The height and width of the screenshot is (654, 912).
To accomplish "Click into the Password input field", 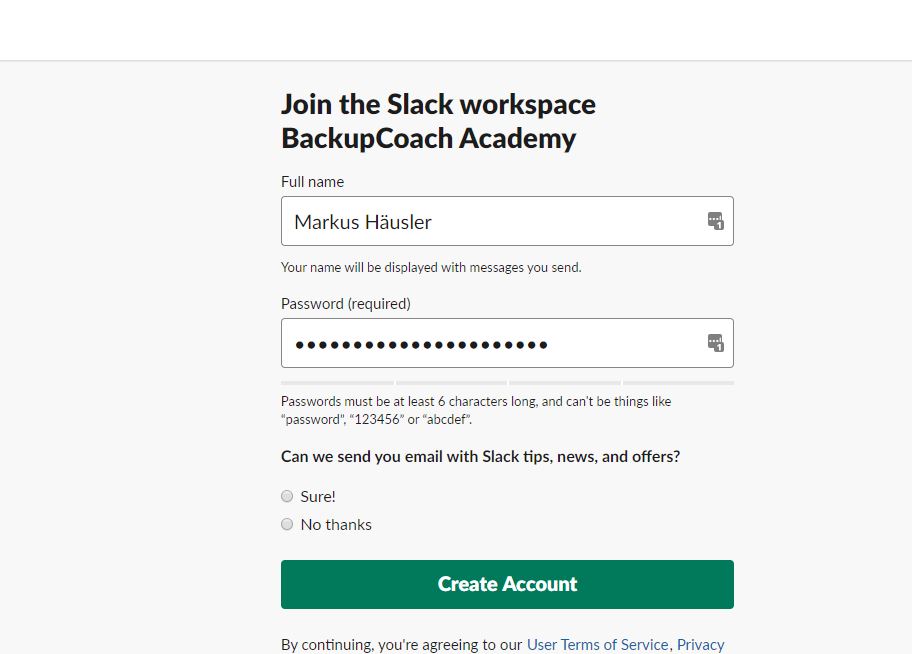I will coord(490,343).
